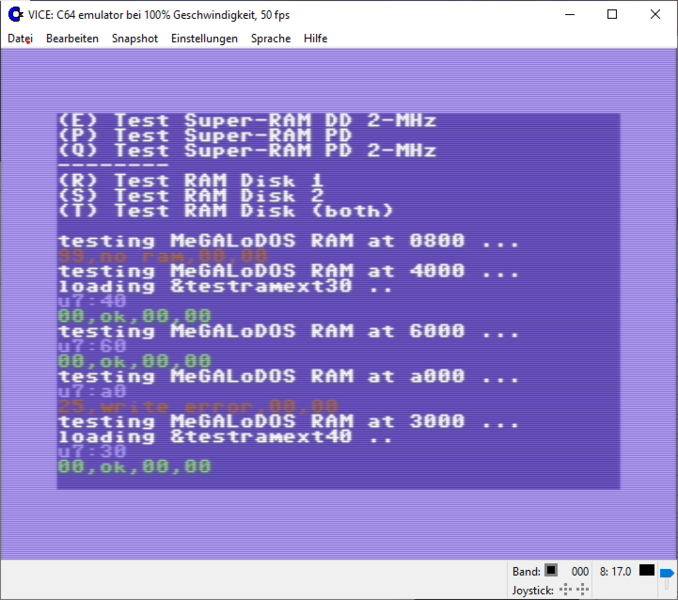Open the Sprache menu
Screen dimensions: 678x600
pyautogui.click(x=271, y=38)
